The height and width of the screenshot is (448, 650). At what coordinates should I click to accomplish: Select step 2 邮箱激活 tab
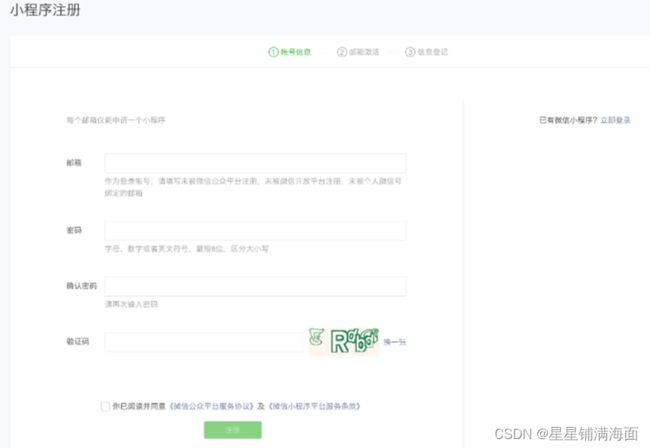pos(358,52)
